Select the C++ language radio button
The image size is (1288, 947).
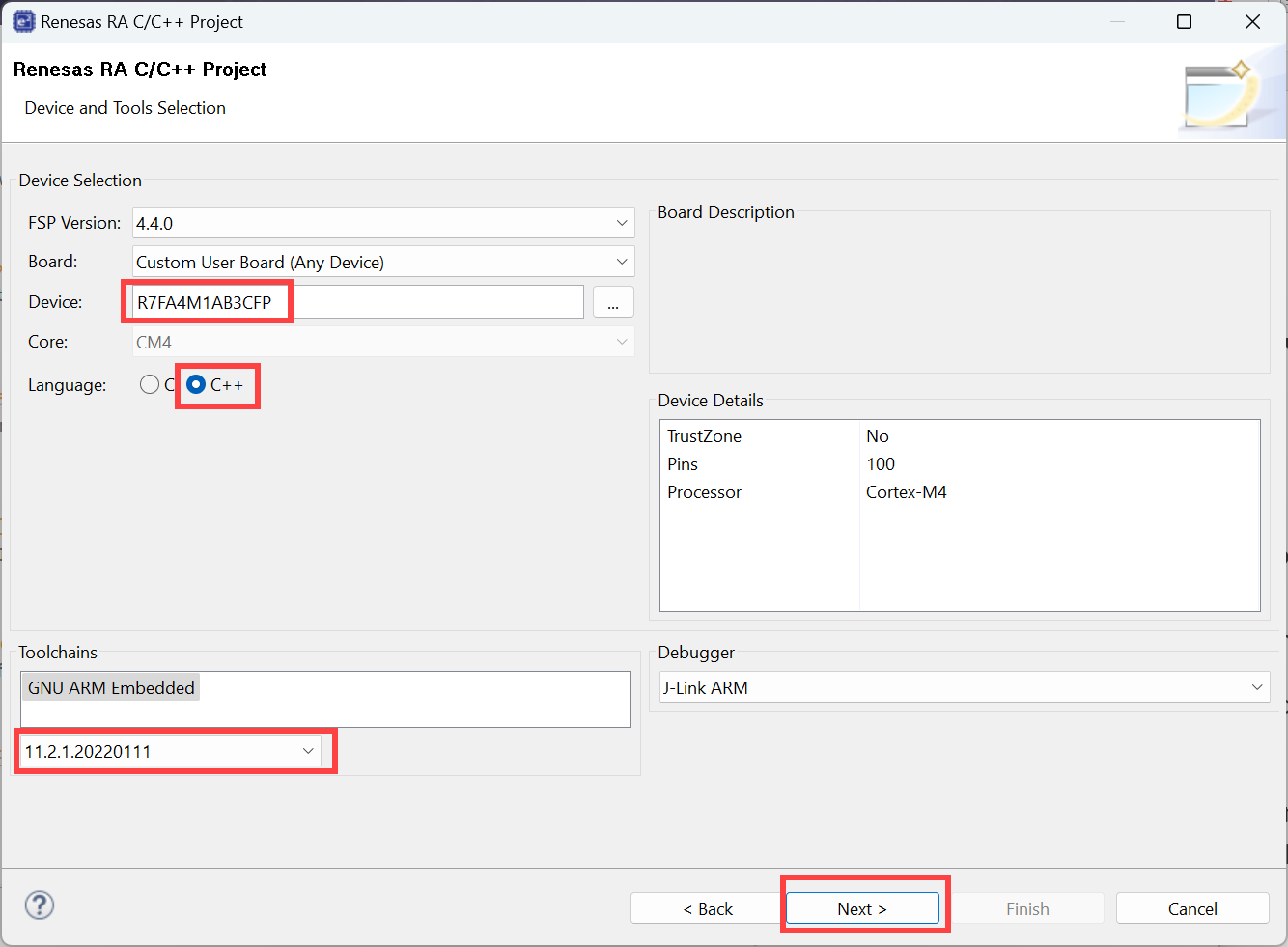(x=196, y=384)
